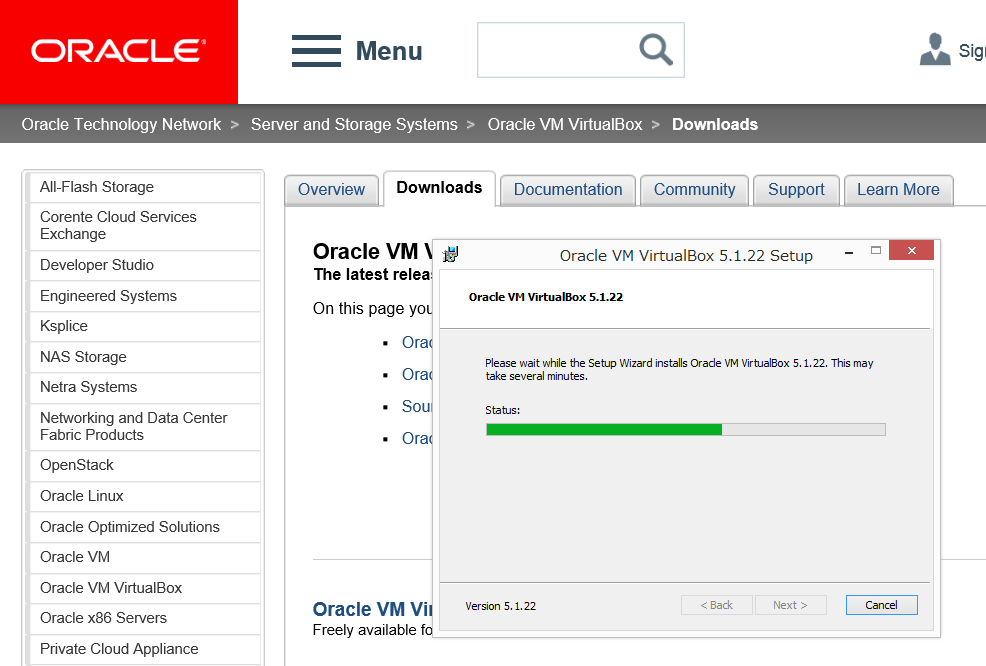Click 'On this page you' paragraph text

tap(373, 309)
